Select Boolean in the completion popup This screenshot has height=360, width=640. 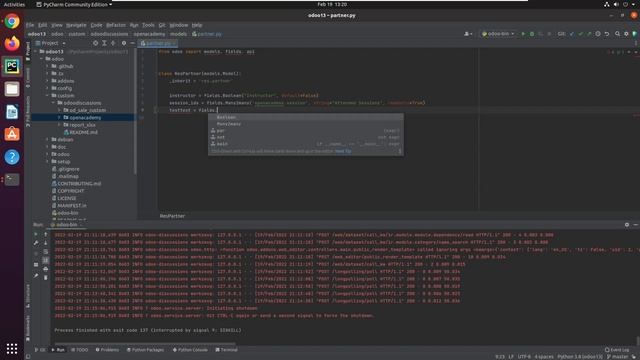click(306, 117)
